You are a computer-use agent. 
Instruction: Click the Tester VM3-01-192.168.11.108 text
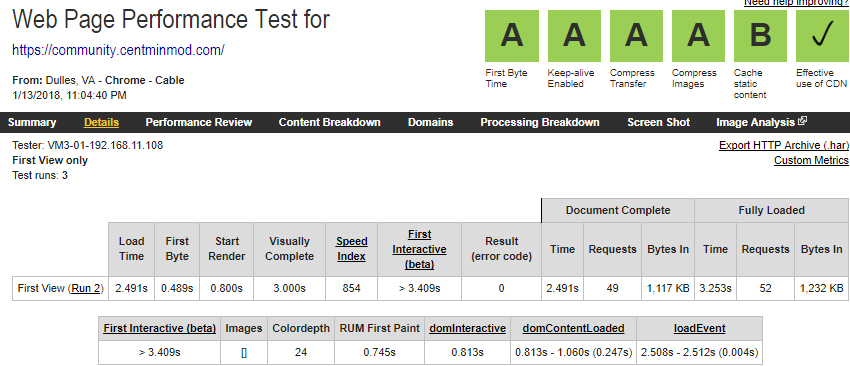pos(87,145)
